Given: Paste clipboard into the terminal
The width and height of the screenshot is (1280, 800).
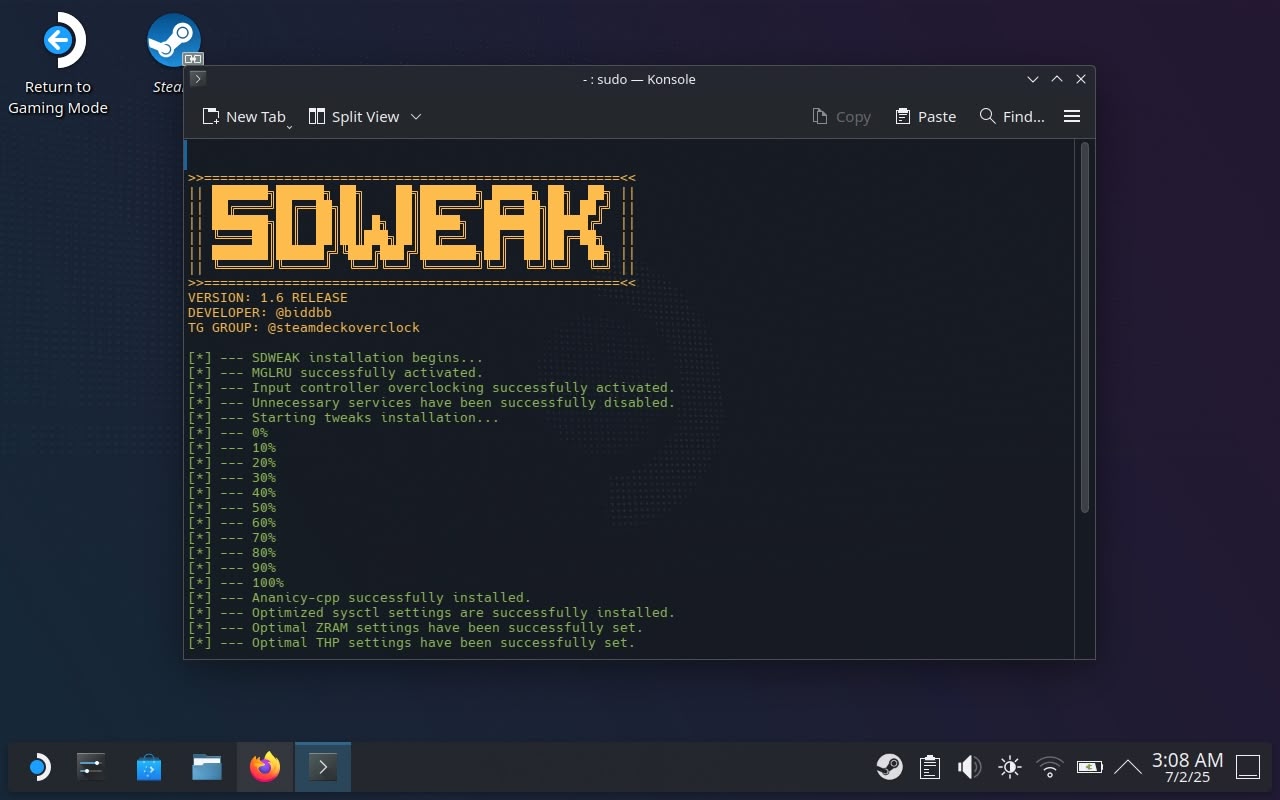Looking at the screenshot, I should click(926, 117).
